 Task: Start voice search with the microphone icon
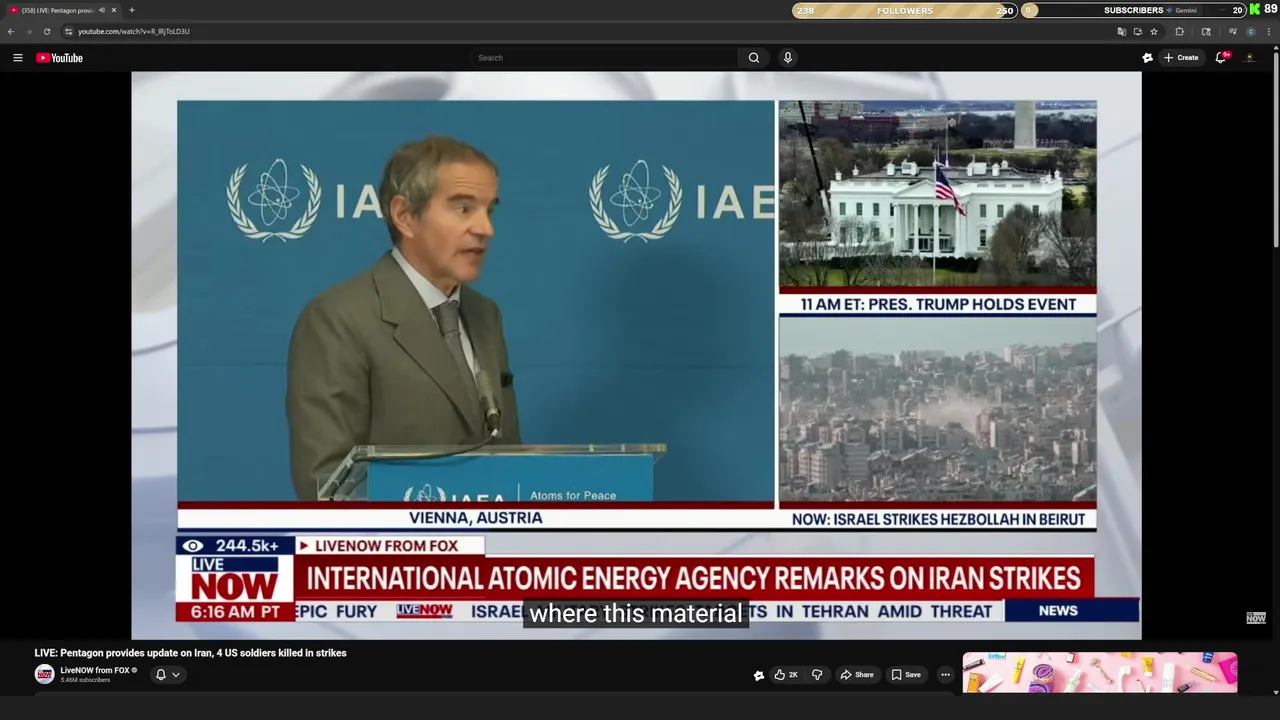coord(788,58)
